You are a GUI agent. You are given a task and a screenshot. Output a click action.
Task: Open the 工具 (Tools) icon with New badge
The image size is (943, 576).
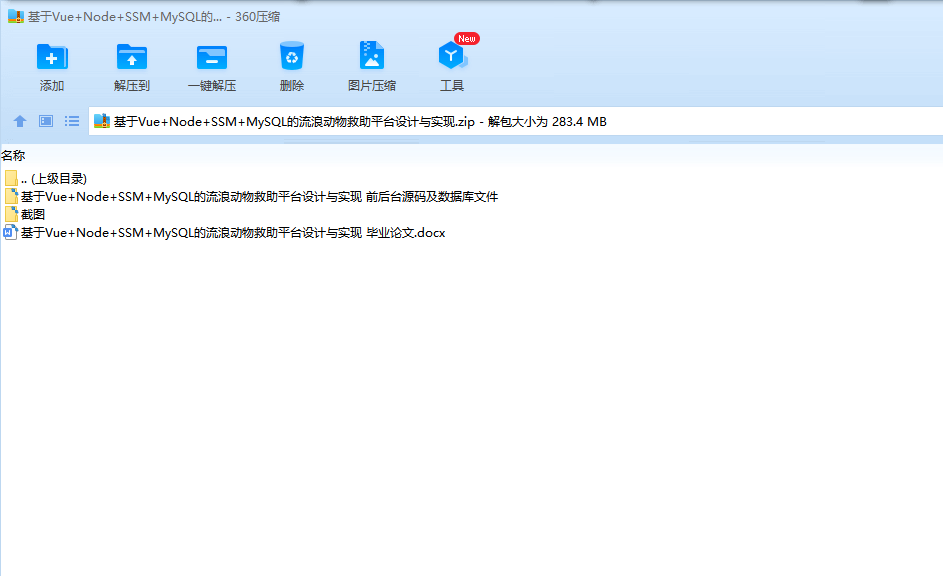pyautogui.click(x=452, y=55)
